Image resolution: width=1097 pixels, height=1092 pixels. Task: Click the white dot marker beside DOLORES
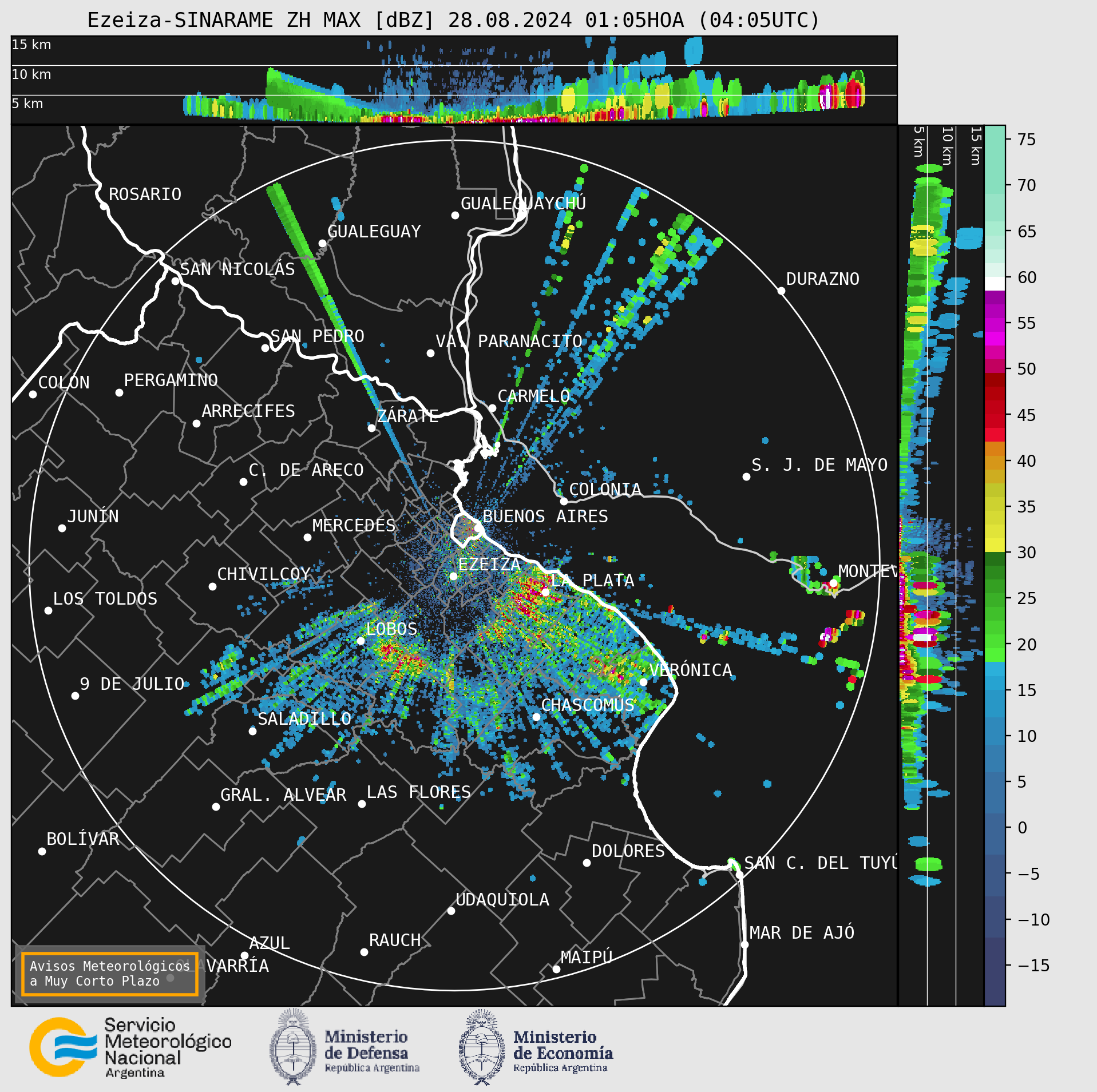pyautogui.click(x=587, y=863)
